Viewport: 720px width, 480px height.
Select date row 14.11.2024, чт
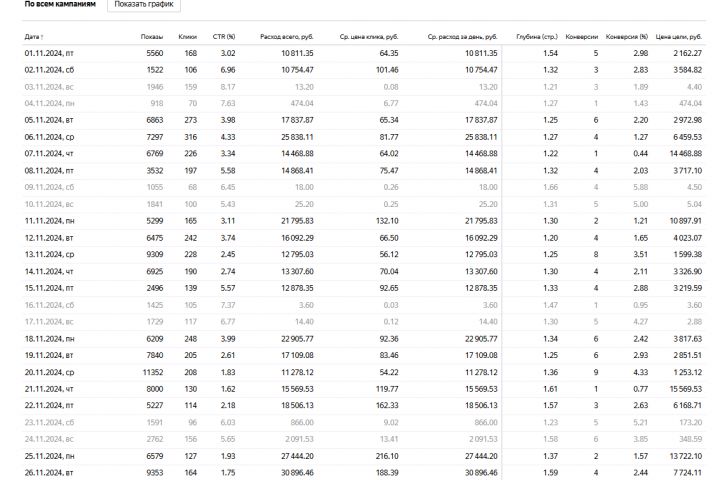(x=49, y=271)
